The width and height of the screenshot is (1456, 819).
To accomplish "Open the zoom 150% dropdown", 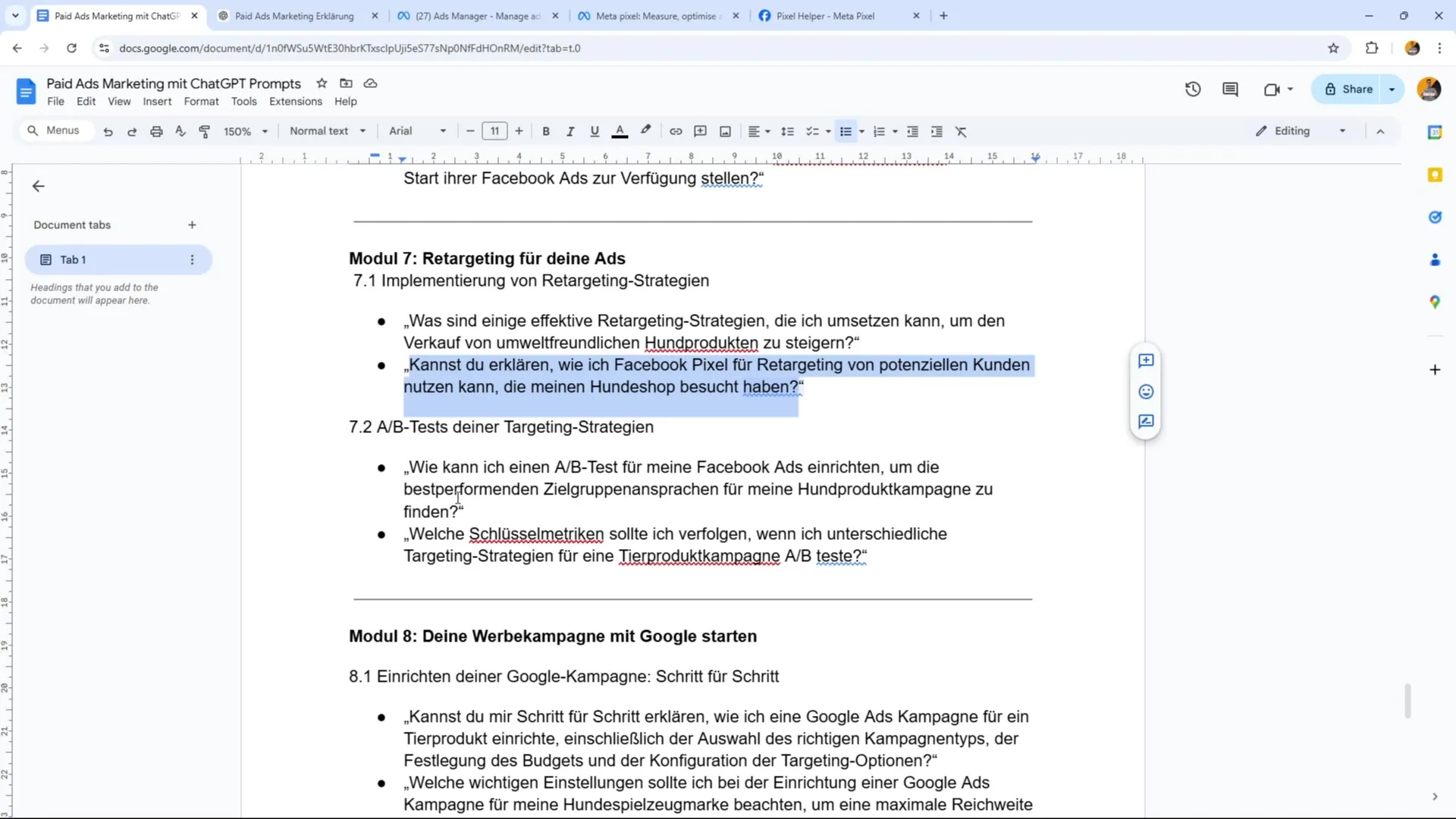I will coord(246,131).
